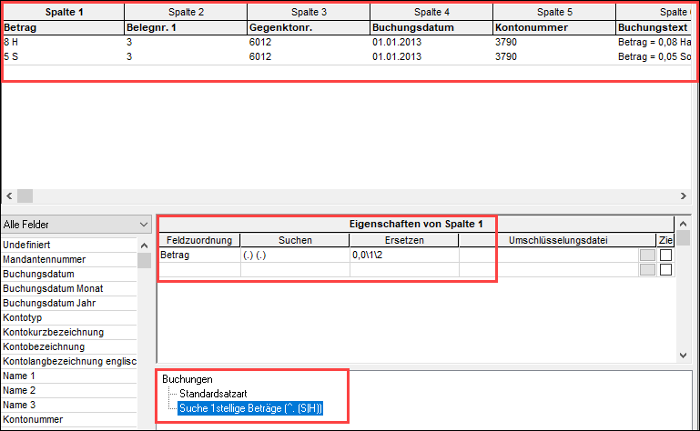Viewport: 700px width, 431px height.
Task: Toggle checkbox in the empty second row
Action: [x=666, y=270]
